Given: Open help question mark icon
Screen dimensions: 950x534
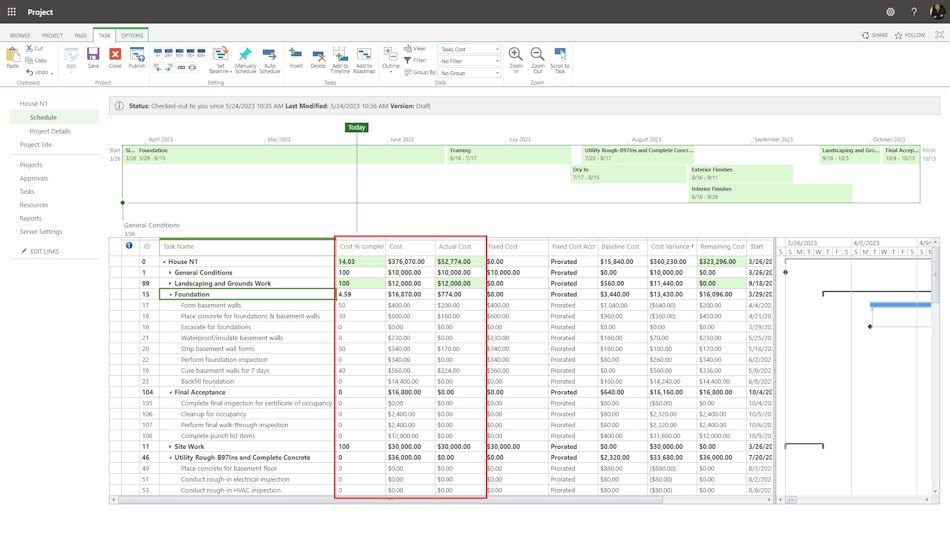Looking at the screenshot, I should [914, 12].
